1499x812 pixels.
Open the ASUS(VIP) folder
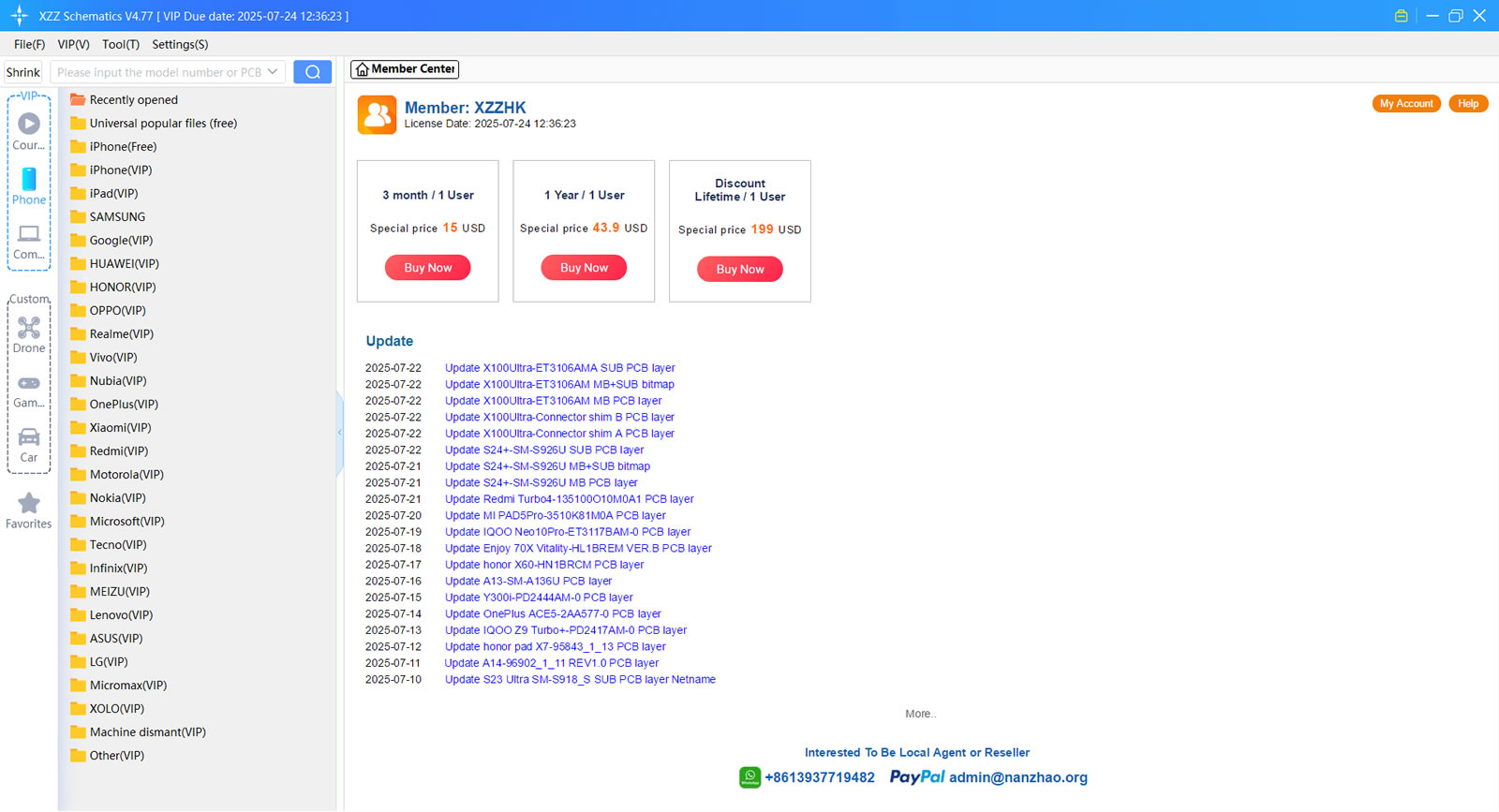(107, 639)
